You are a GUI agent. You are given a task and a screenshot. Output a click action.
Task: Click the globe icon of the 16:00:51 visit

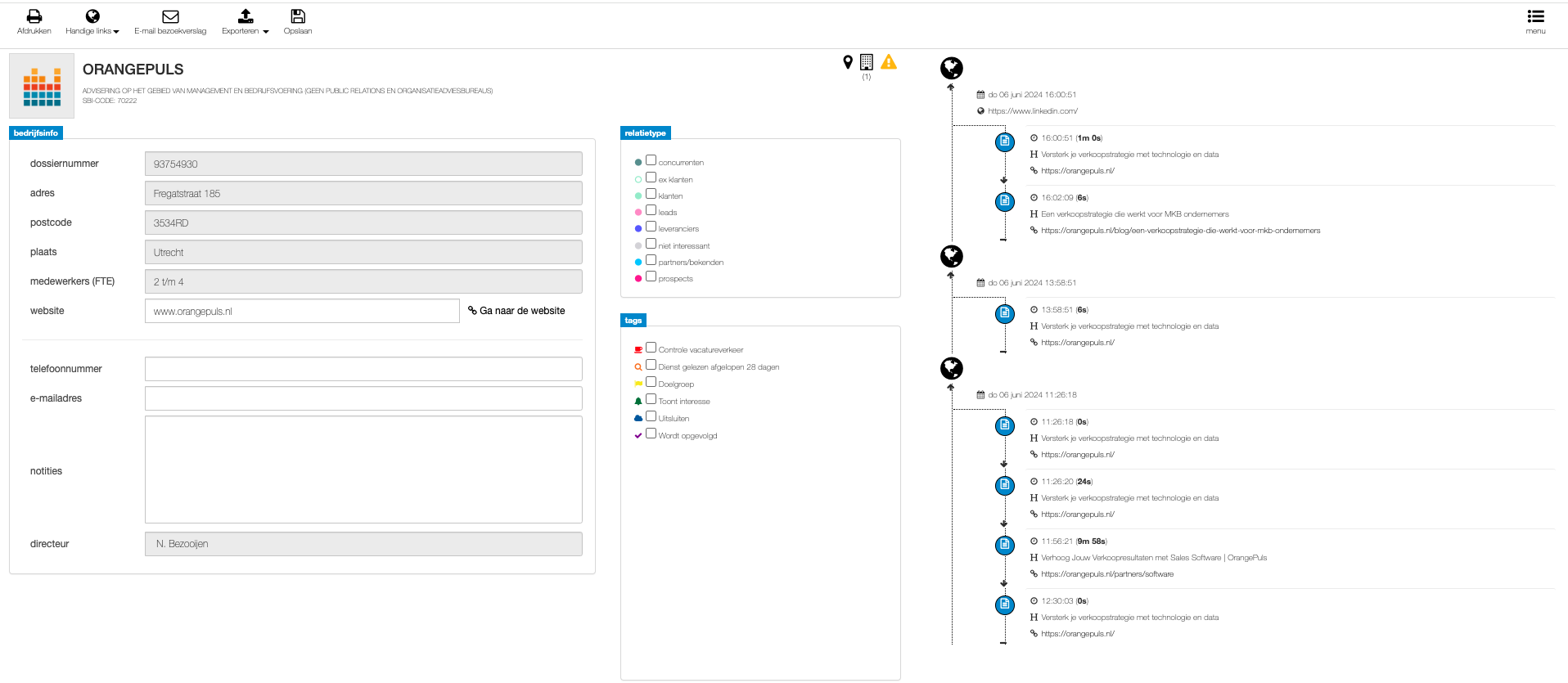pyautogui.click(x=951, y=68)
